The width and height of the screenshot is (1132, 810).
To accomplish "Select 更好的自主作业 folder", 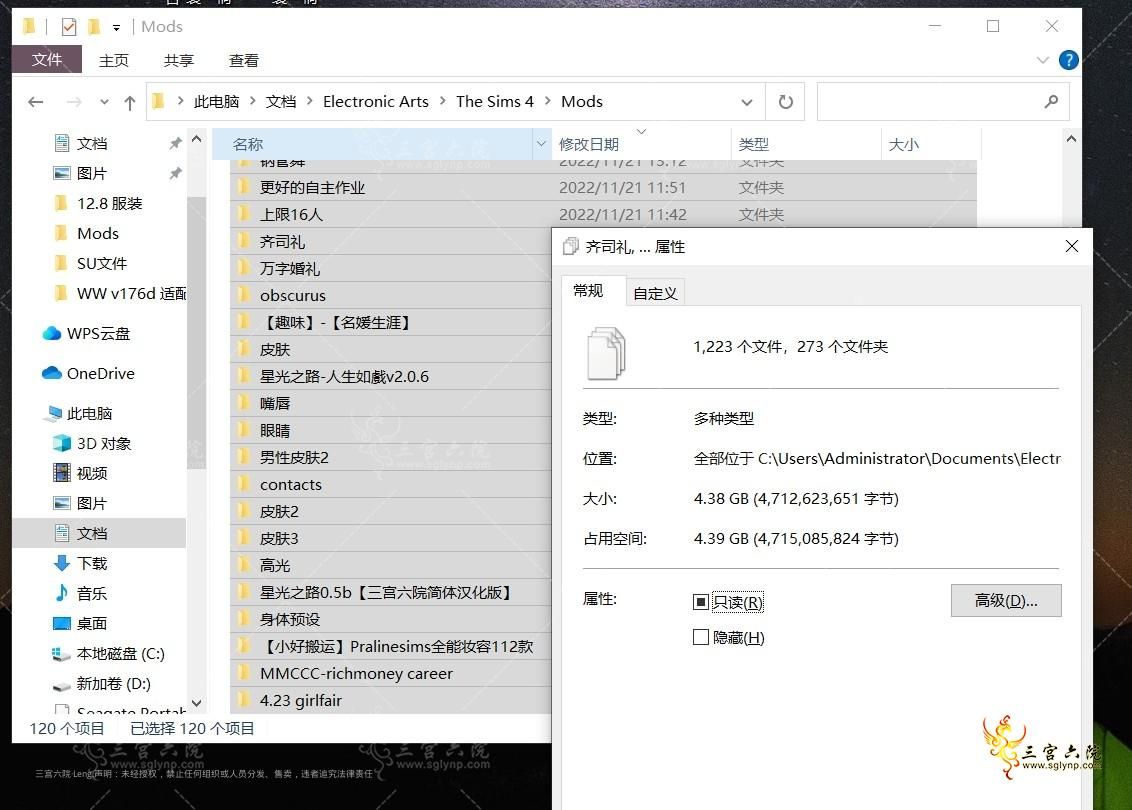I will coord(313,188).
